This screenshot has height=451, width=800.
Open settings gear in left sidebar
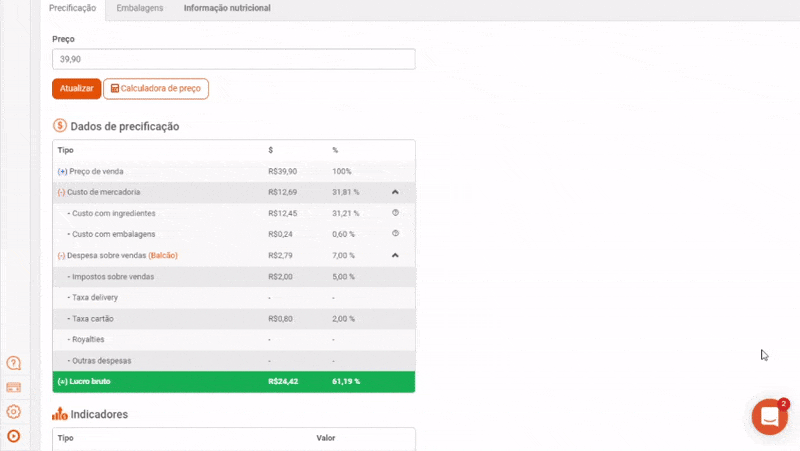(14, 411)
